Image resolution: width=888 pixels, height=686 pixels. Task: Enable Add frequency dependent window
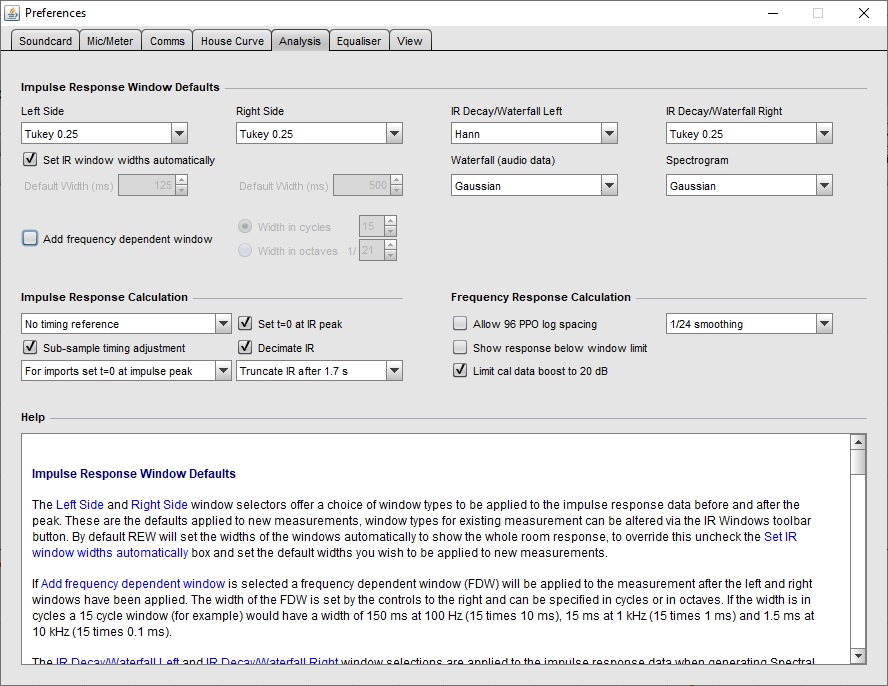click(x=30, y=238)
